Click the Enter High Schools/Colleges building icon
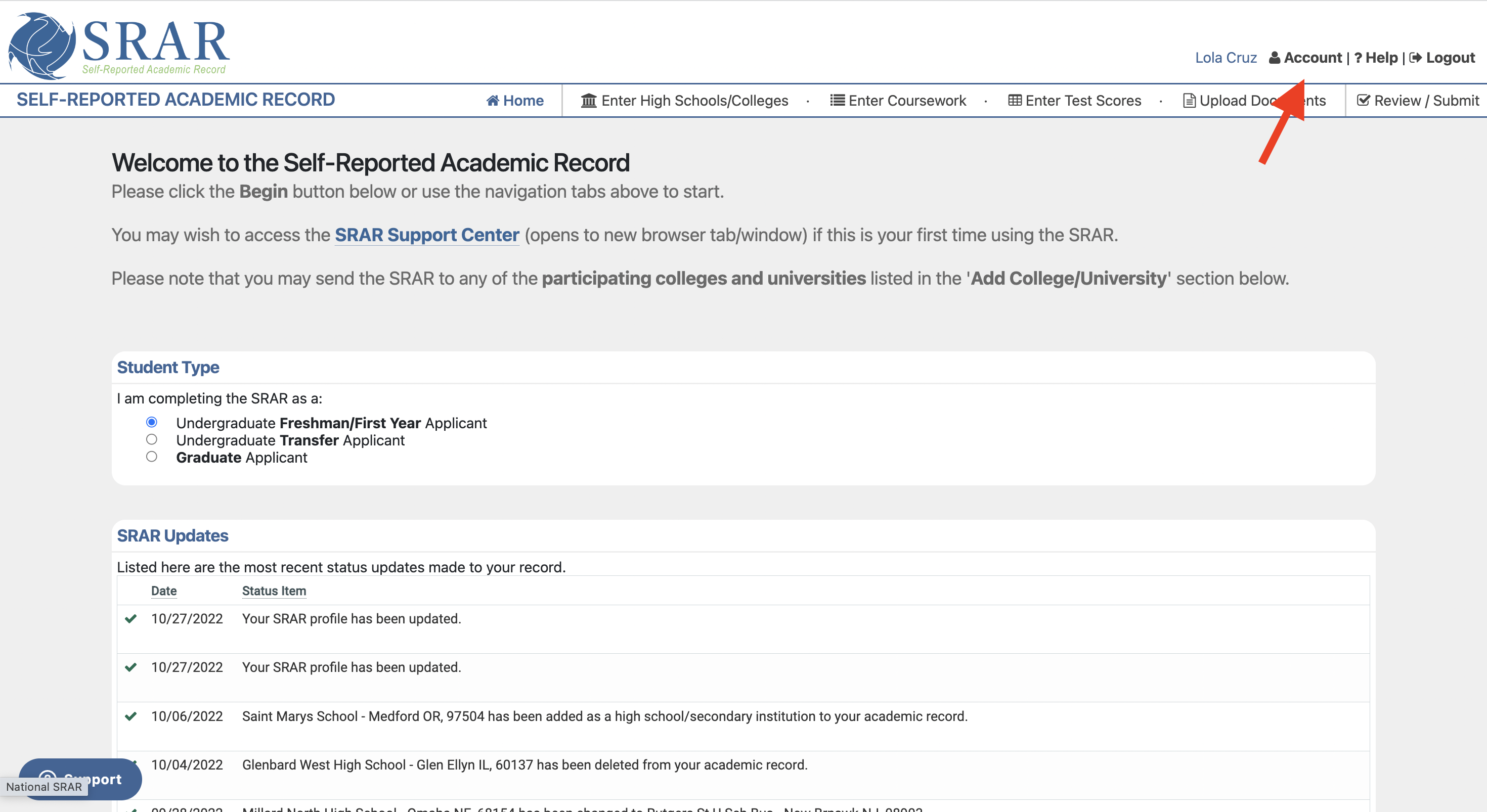Image resolution: width=1487 pixels, height=812 pixels. (x=588, y=101)
